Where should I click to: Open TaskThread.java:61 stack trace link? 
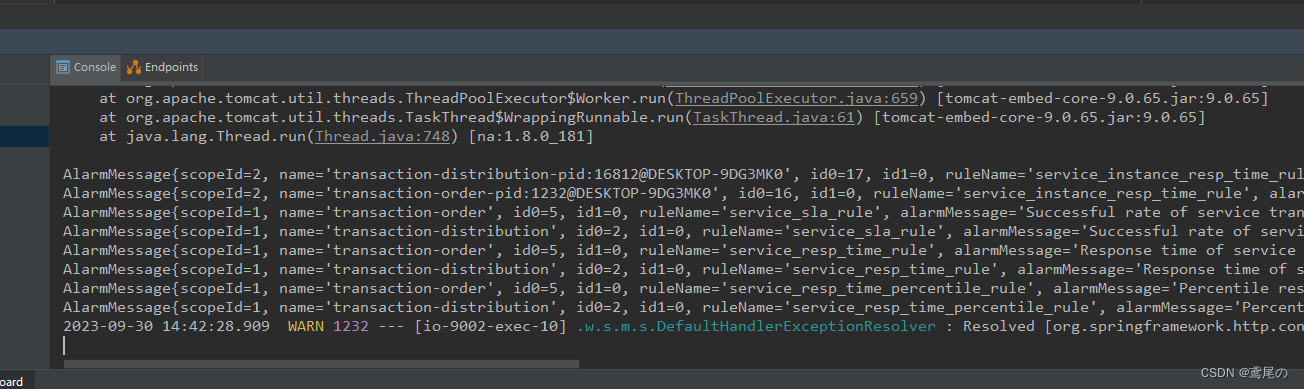point(774,118)
